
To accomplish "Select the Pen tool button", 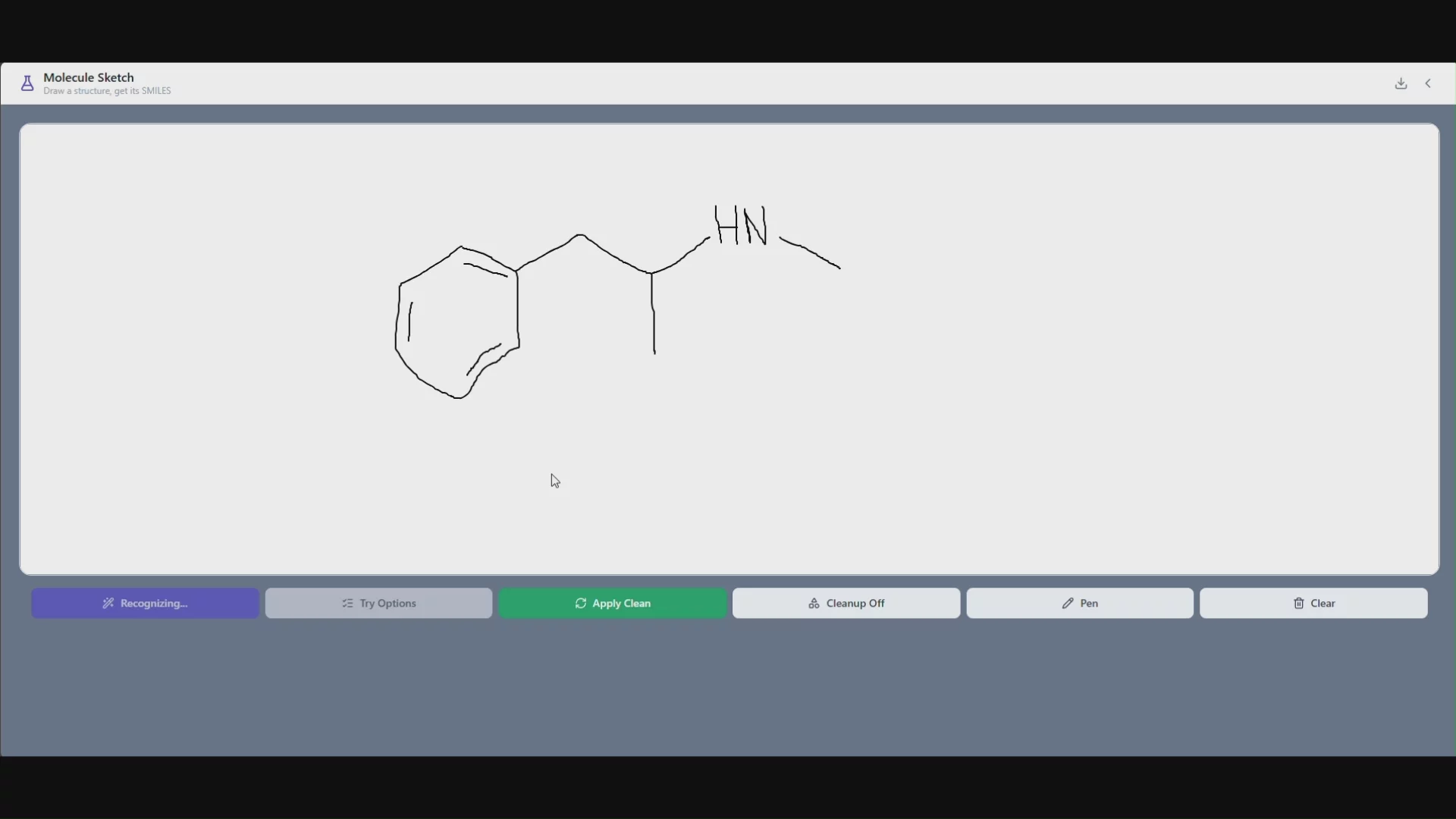I will [1080, 603].
